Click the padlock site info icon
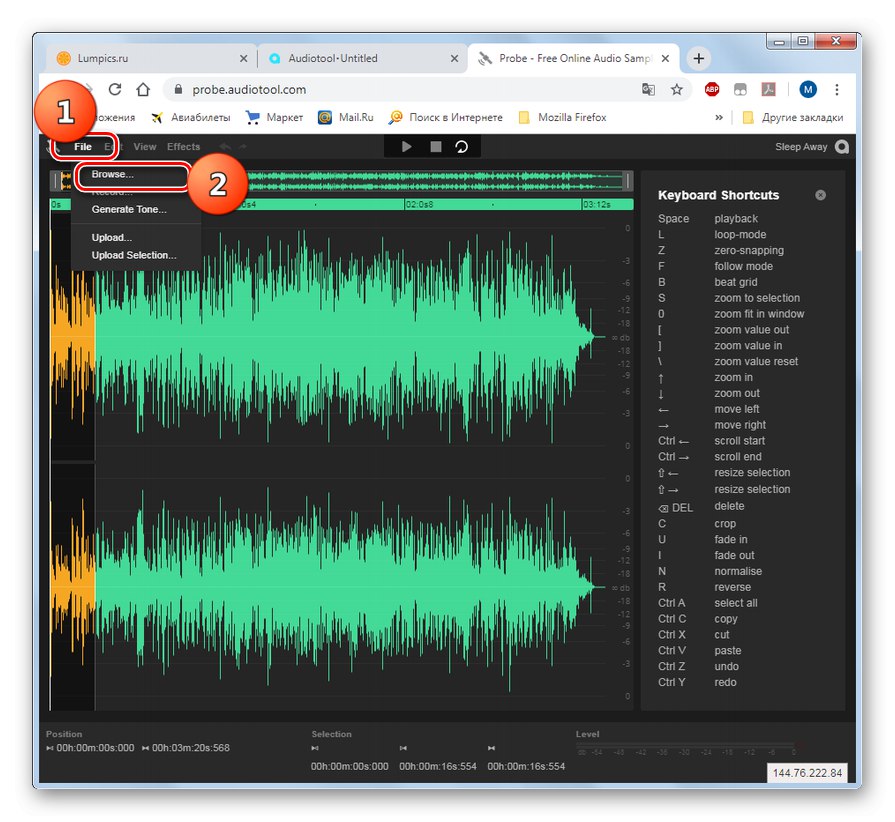 click(x=178, y=90)
